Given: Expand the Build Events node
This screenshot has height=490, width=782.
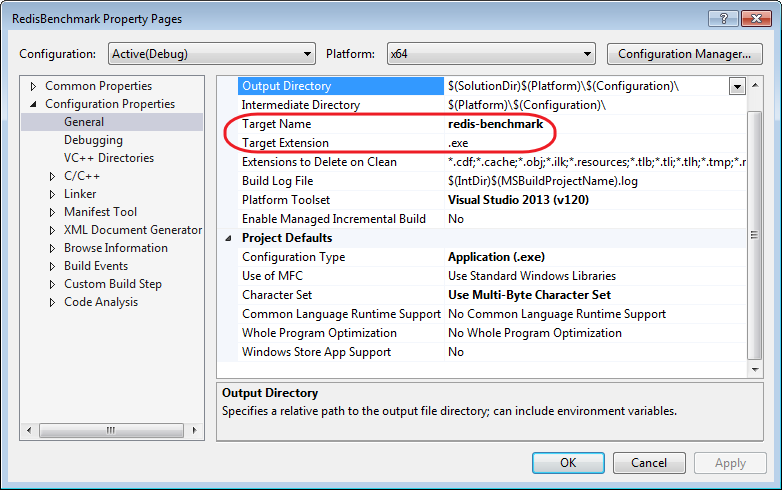Looking at the screenshot, I should (x=53, y=266).
